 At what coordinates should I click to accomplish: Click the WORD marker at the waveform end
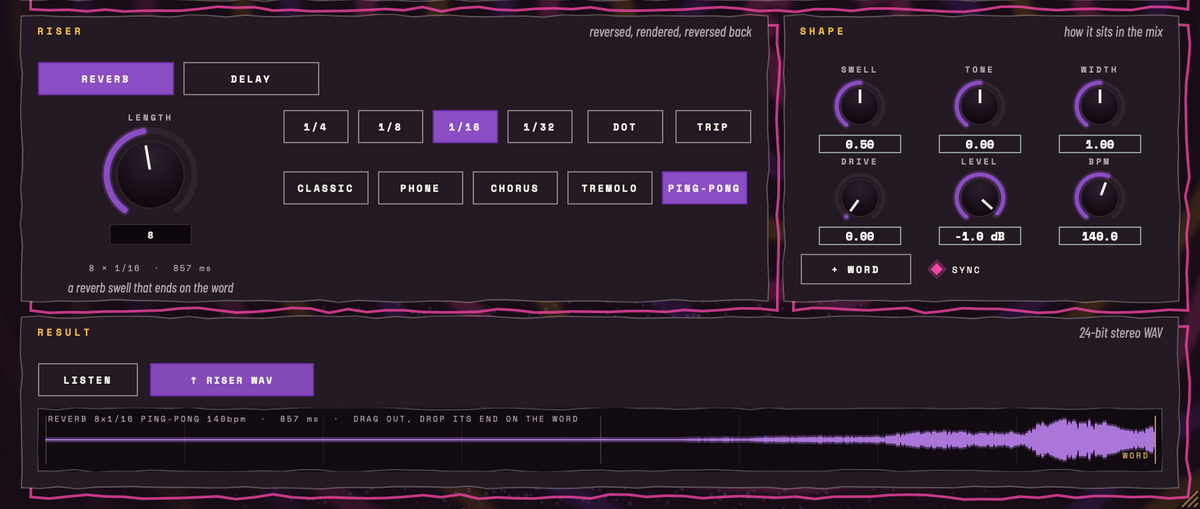(x=1135, y=456)
